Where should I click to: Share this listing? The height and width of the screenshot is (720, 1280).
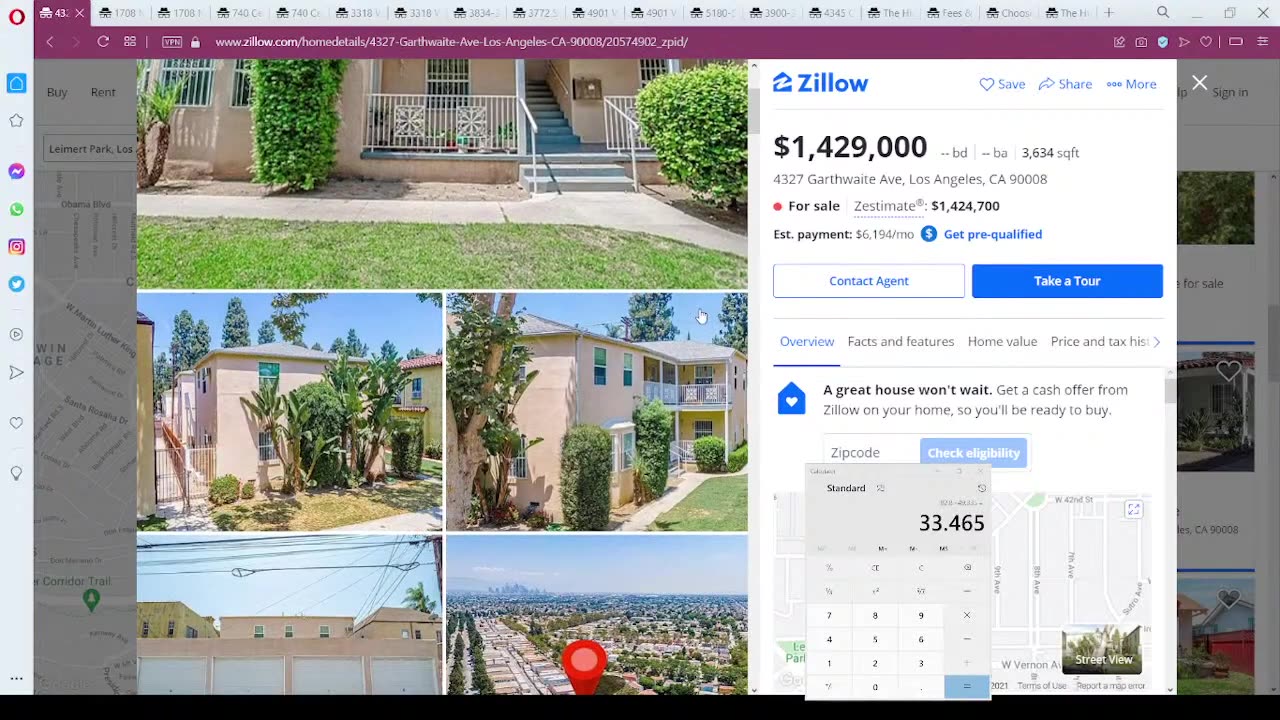coord(1065,84)
